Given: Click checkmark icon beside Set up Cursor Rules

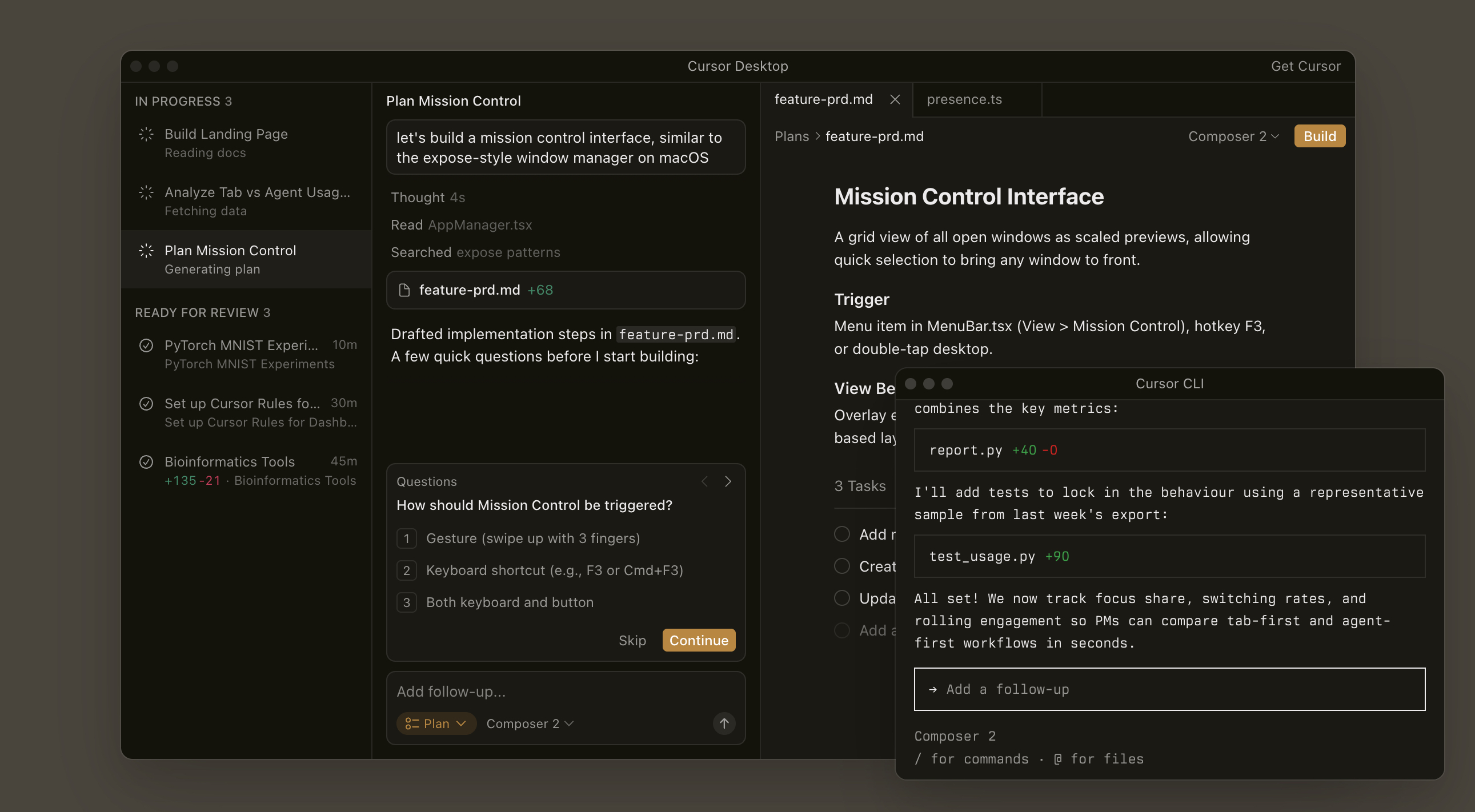Looking at the screenshot, I should pyautogui.click(x=146, y=403).
